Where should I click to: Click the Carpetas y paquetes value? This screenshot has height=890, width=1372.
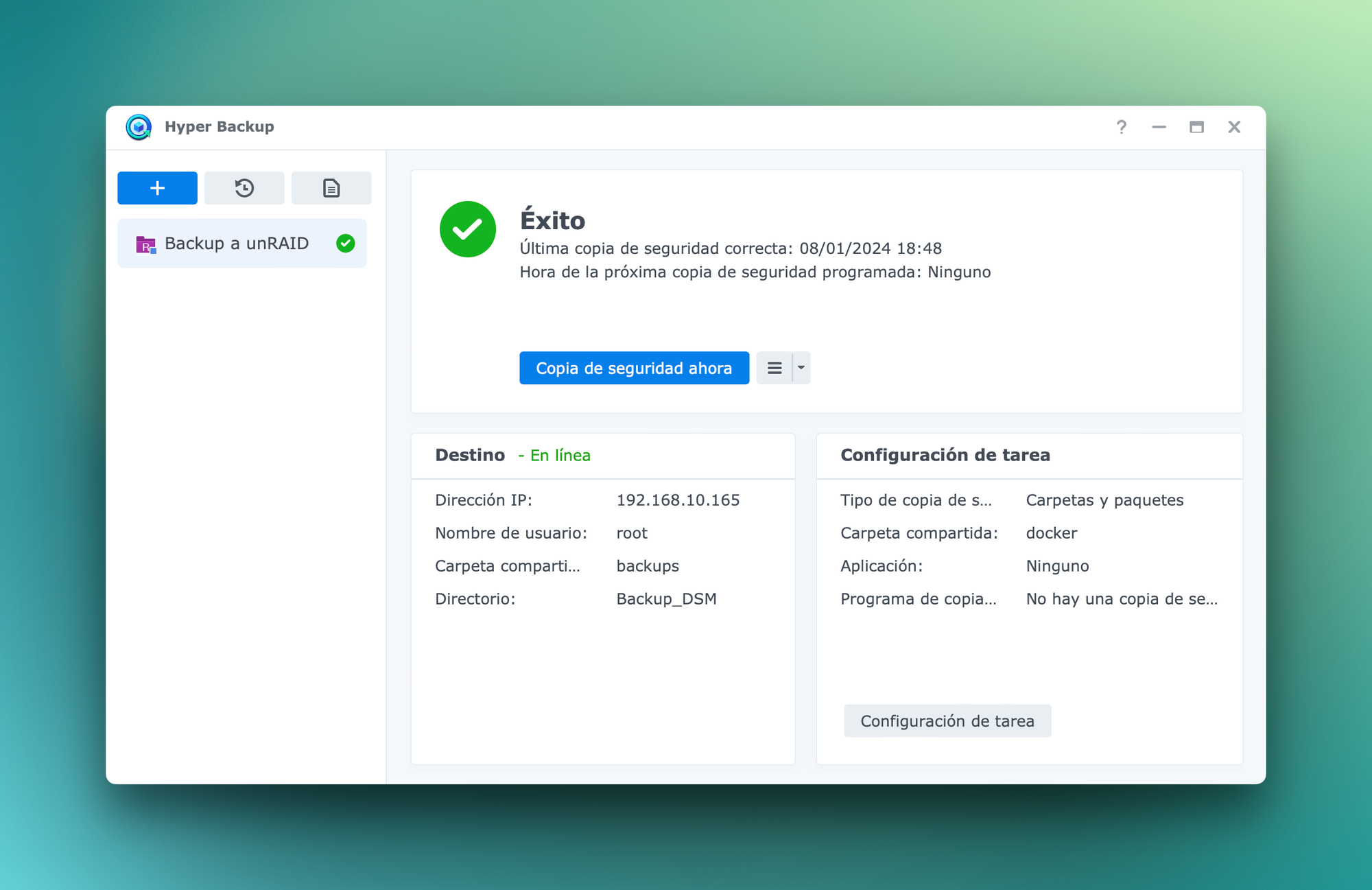[x=1104, y=500]
